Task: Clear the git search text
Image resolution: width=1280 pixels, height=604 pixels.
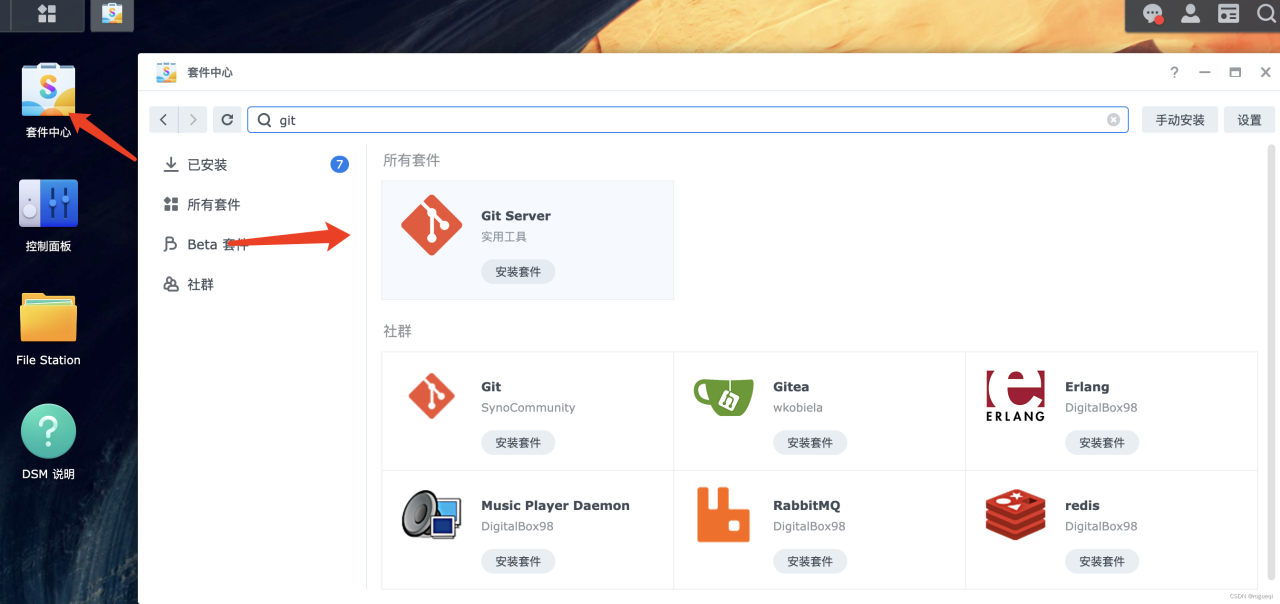Action: [1113, 120]
